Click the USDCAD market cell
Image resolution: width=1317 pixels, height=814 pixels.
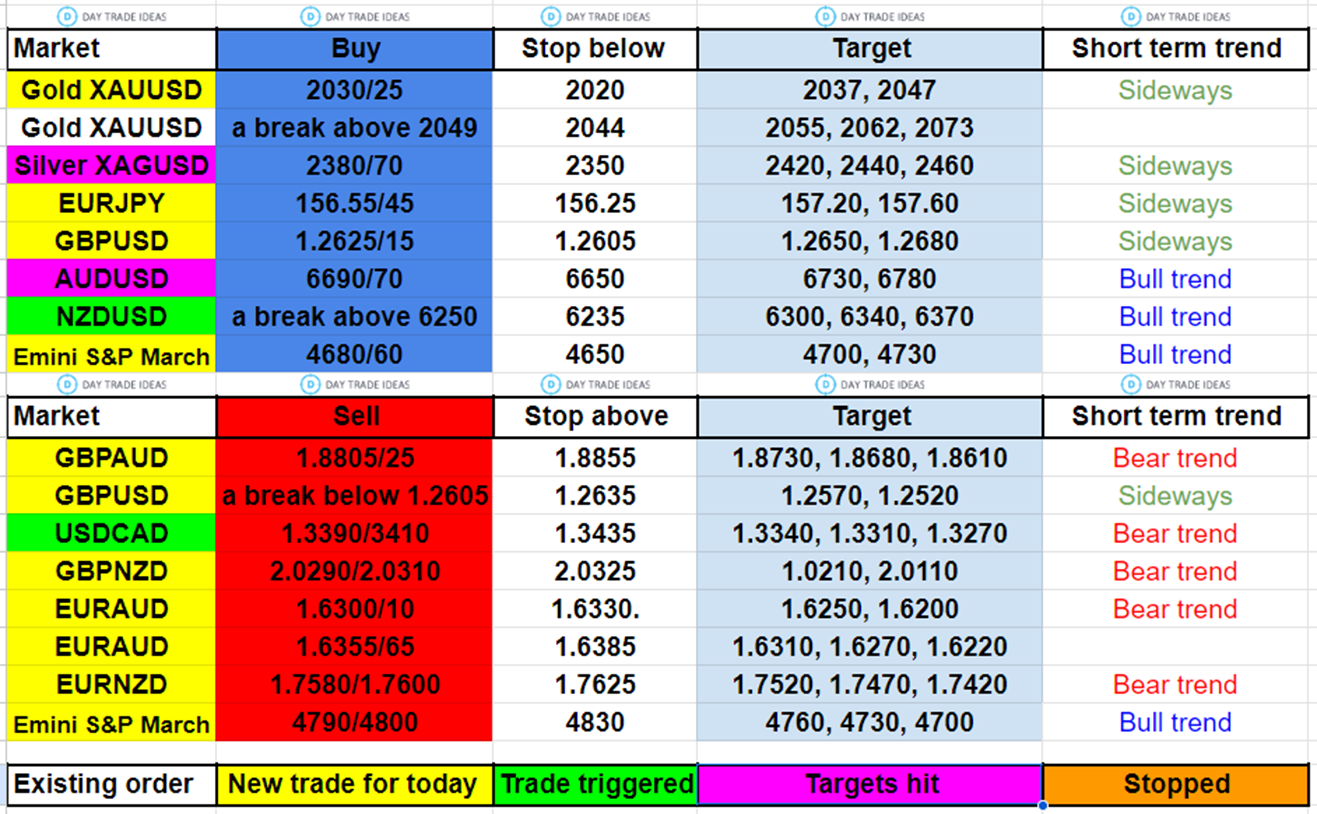[x=111, y=534]
